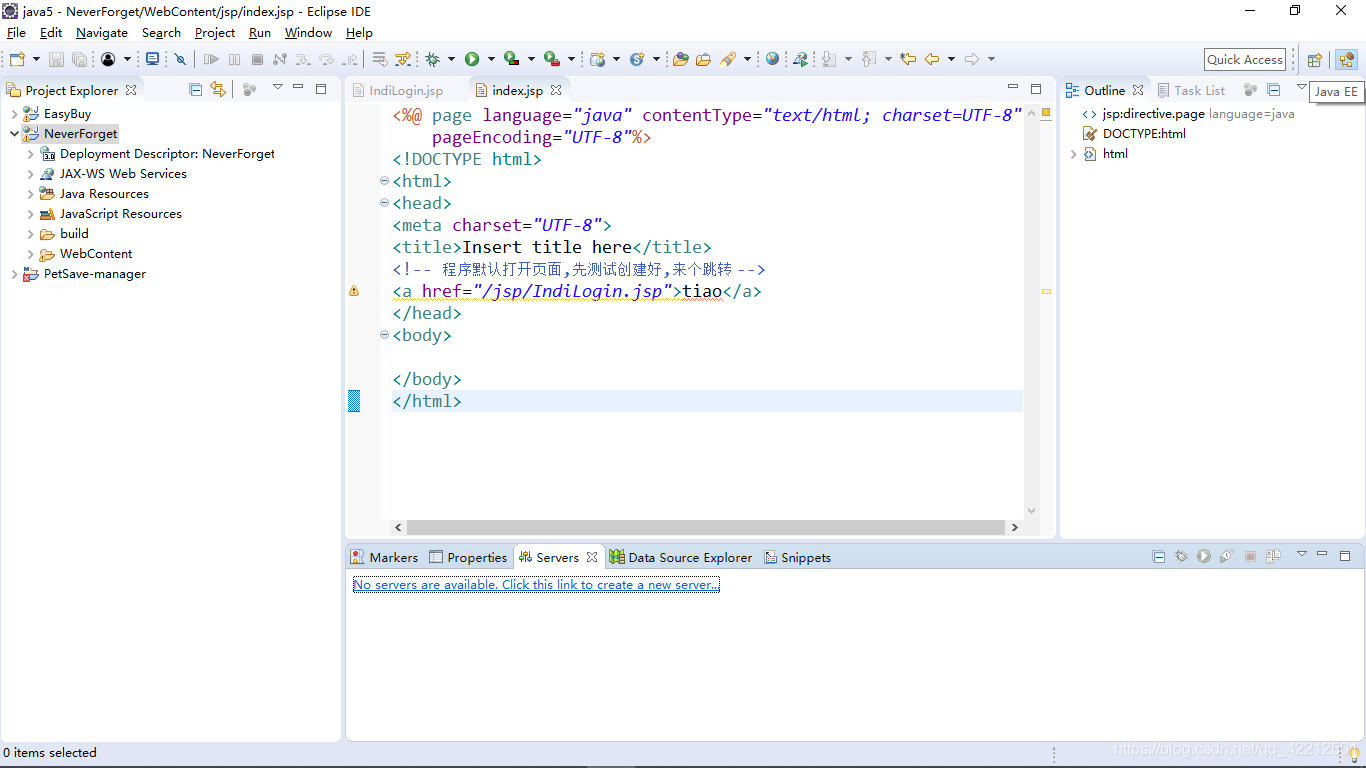Open the Run button dropdown arrow
1366x768 pixels.
click(x=491, y=60)
